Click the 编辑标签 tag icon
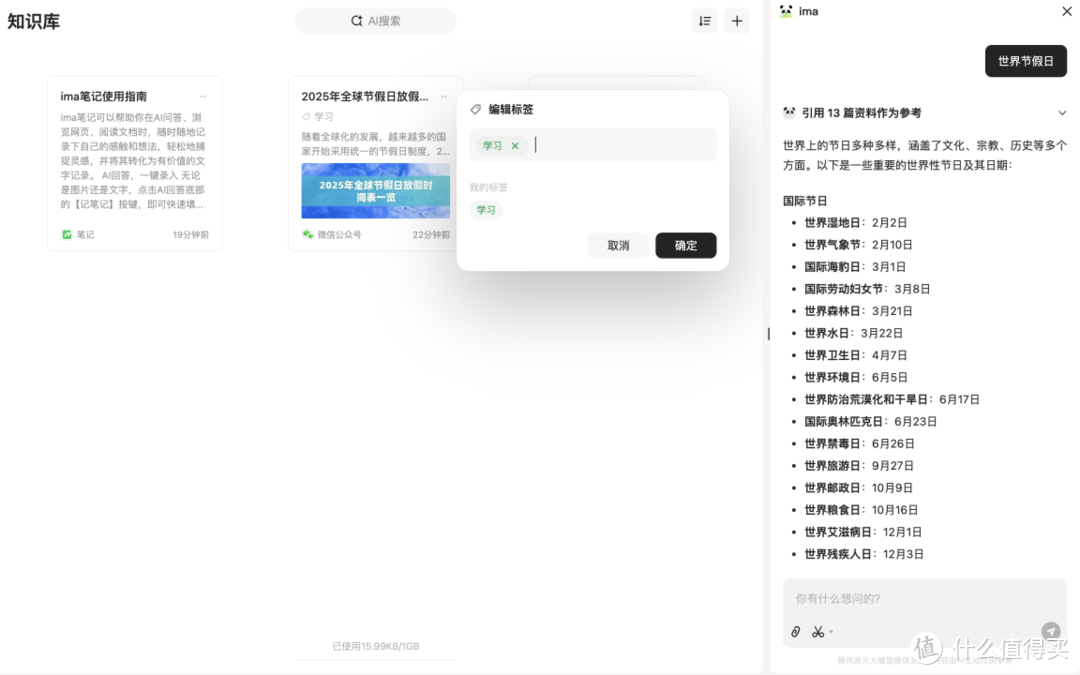 475,109
